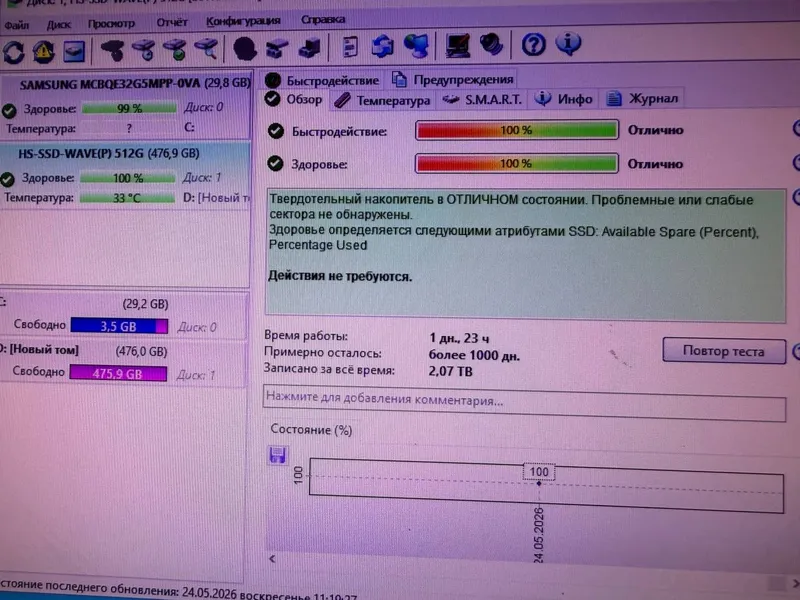Click the HS-SSD-WAVE 100 % health bar
The width and height of the screenshot is (800, 600).
[128, 178]
